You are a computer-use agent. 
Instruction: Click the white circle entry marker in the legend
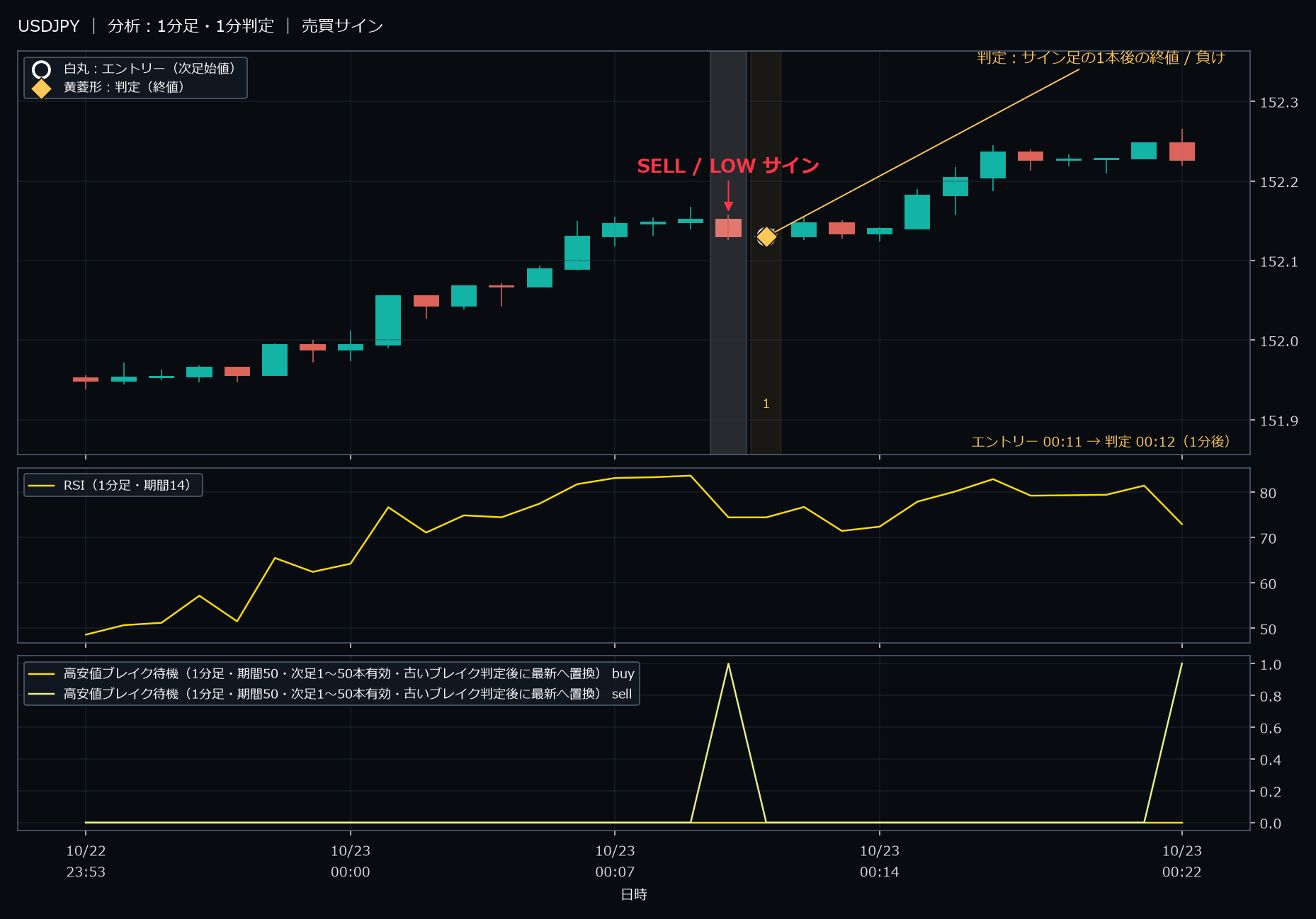(x=41, y=69)
